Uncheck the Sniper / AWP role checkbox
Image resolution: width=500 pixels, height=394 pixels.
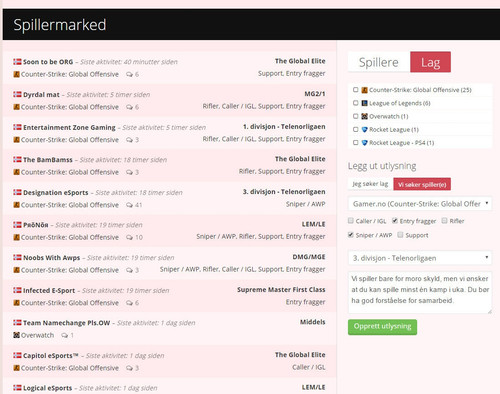pyautogui.click(x=351, y=235)
